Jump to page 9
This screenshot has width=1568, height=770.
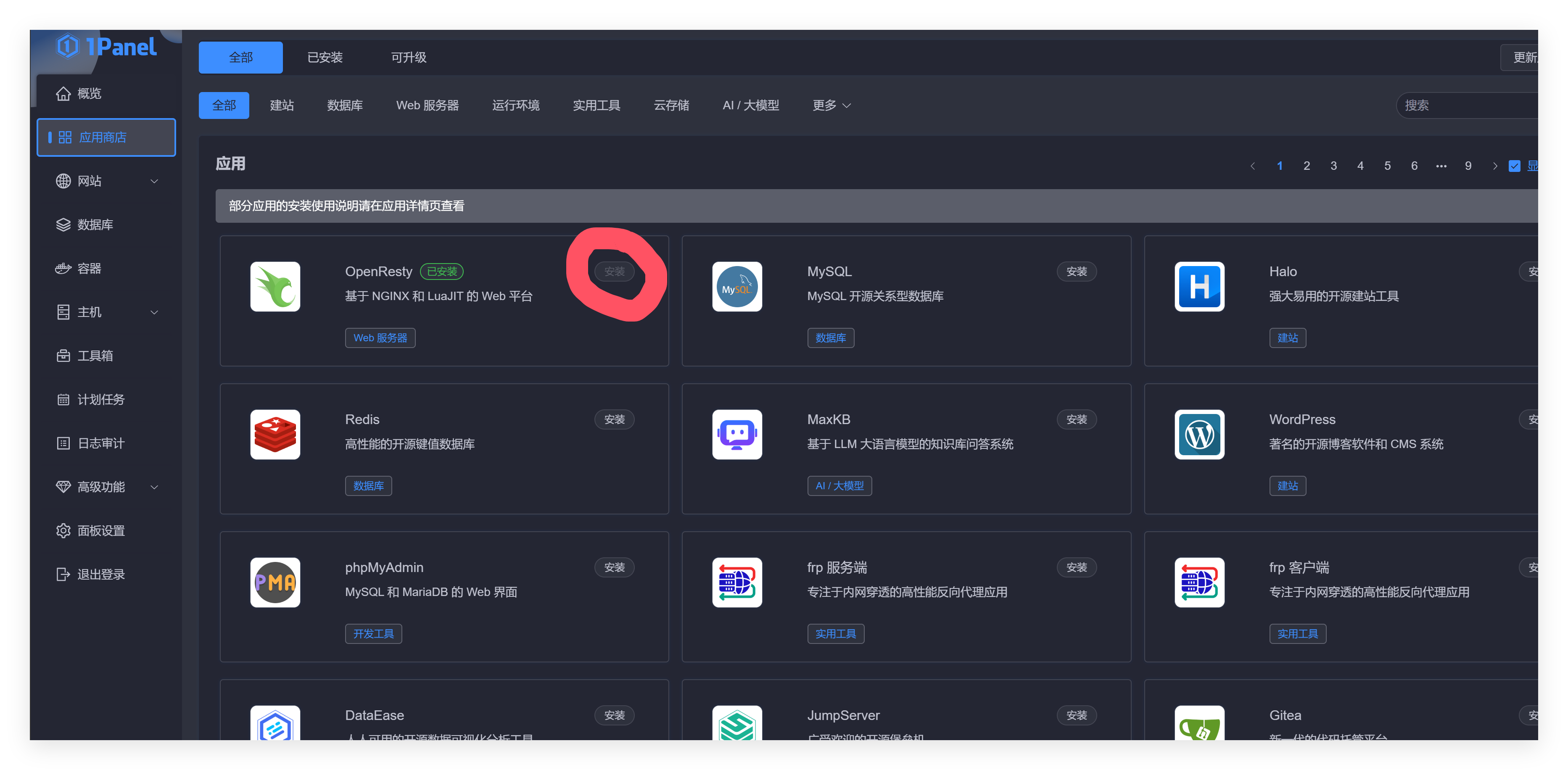click(1468, 166)
